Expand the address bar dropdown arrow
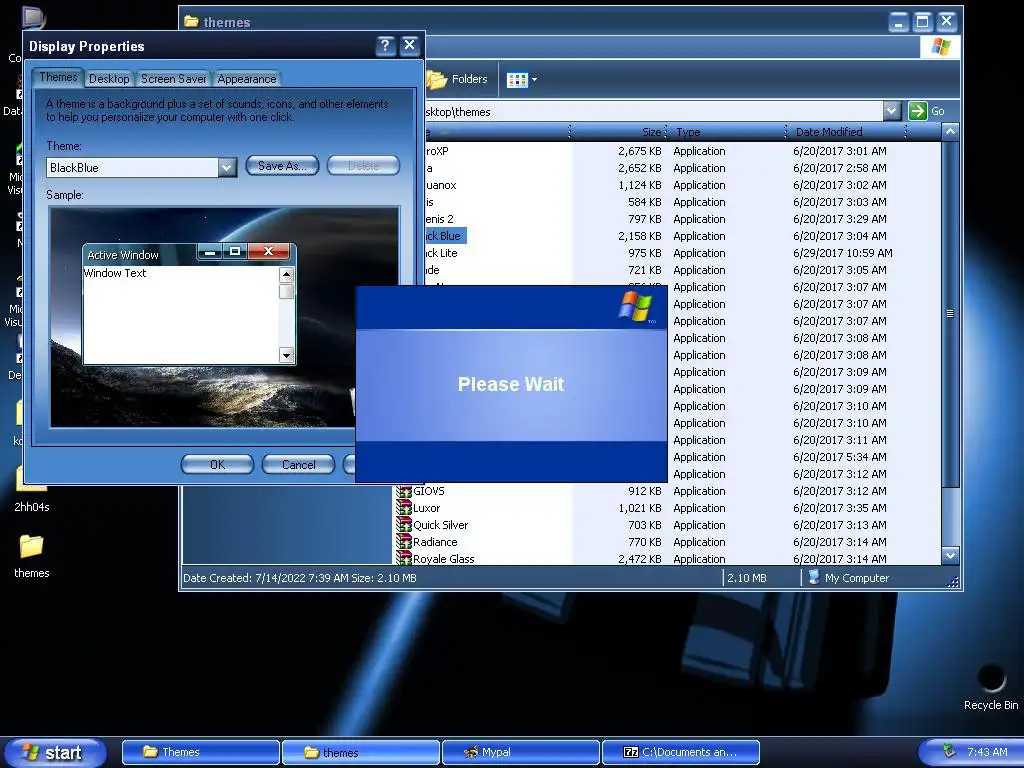The image size is (1024, 768). pos(891,111)
